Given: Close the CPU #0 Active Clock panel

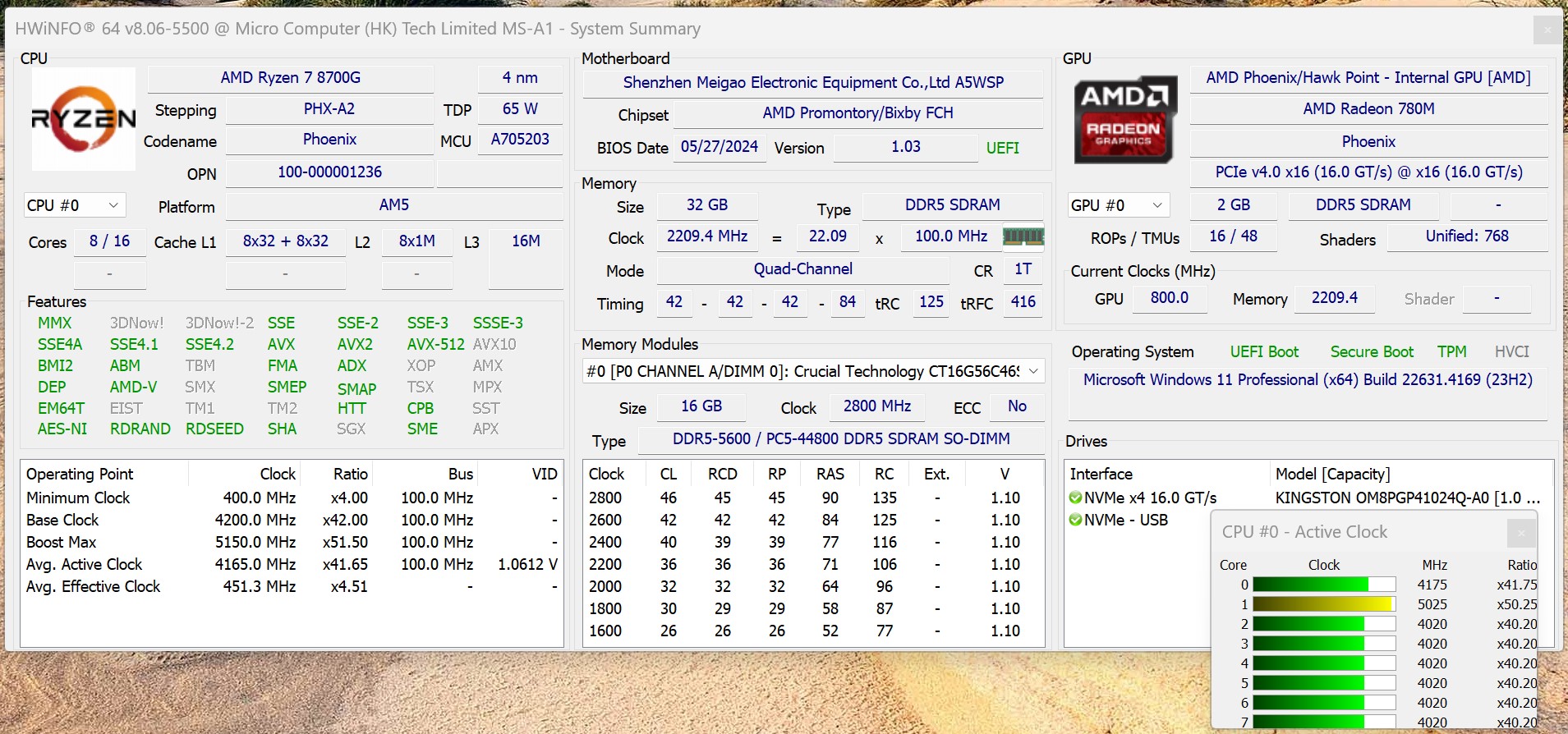Looking at the screenshot, I should (x=1521, y=533).
